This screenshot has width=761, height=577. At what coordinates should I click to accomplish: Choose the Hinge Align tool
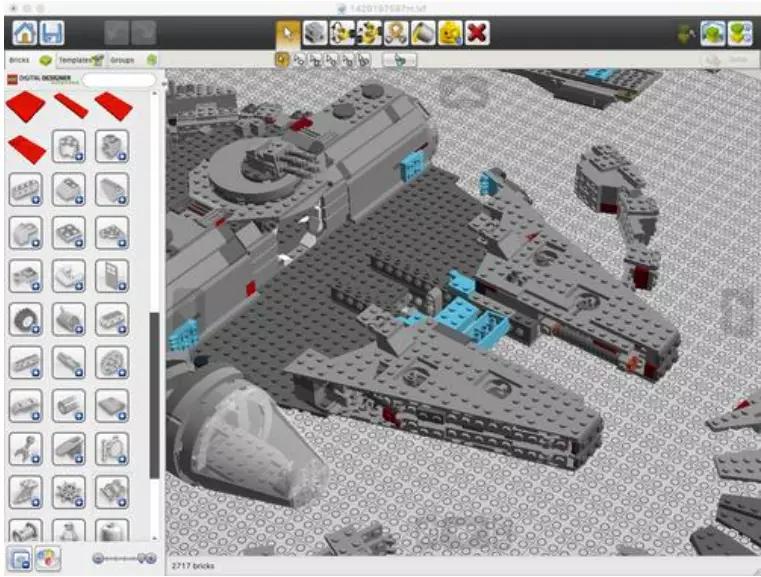click(x=369, y=33)
